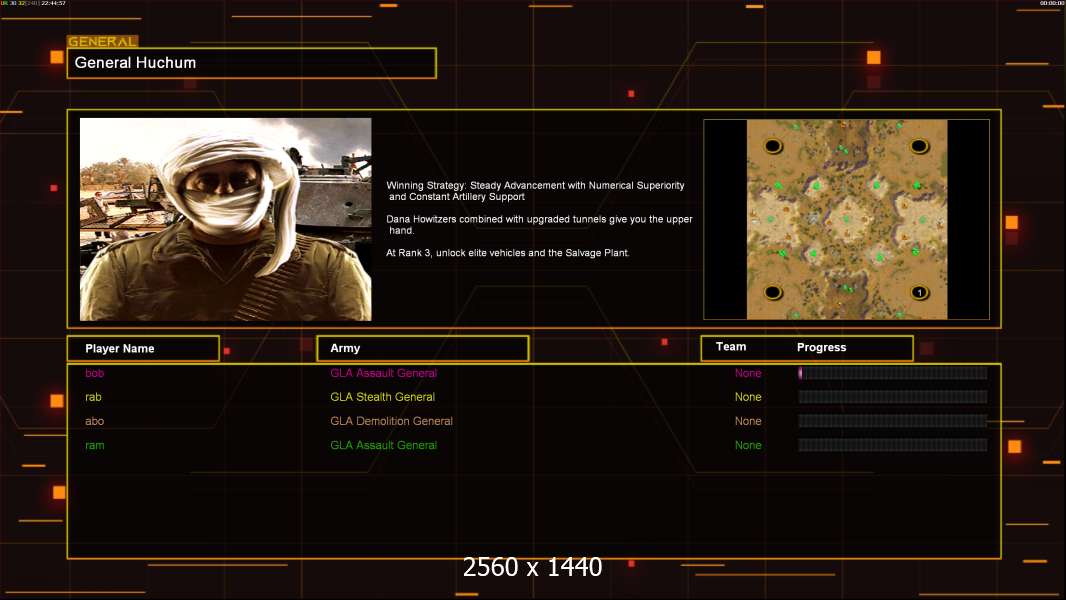Viewport: 1066px width, 600px height.
Task: Click ram's GLA Assault General entry
Action: coord(383,445)
